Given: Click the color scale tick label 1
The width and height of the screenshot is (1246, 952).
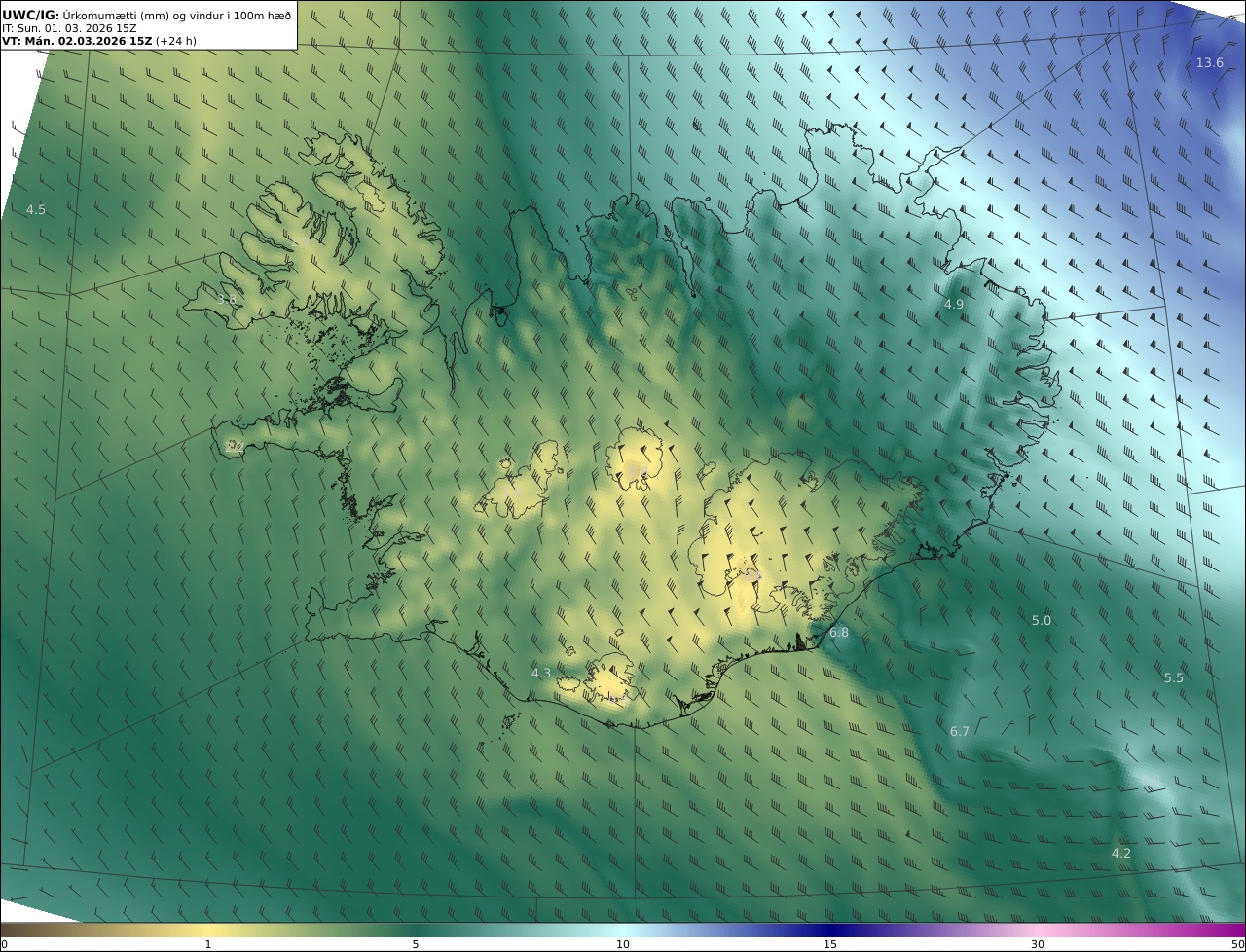Looking at the screenshot, I should [x=208, y=944].
